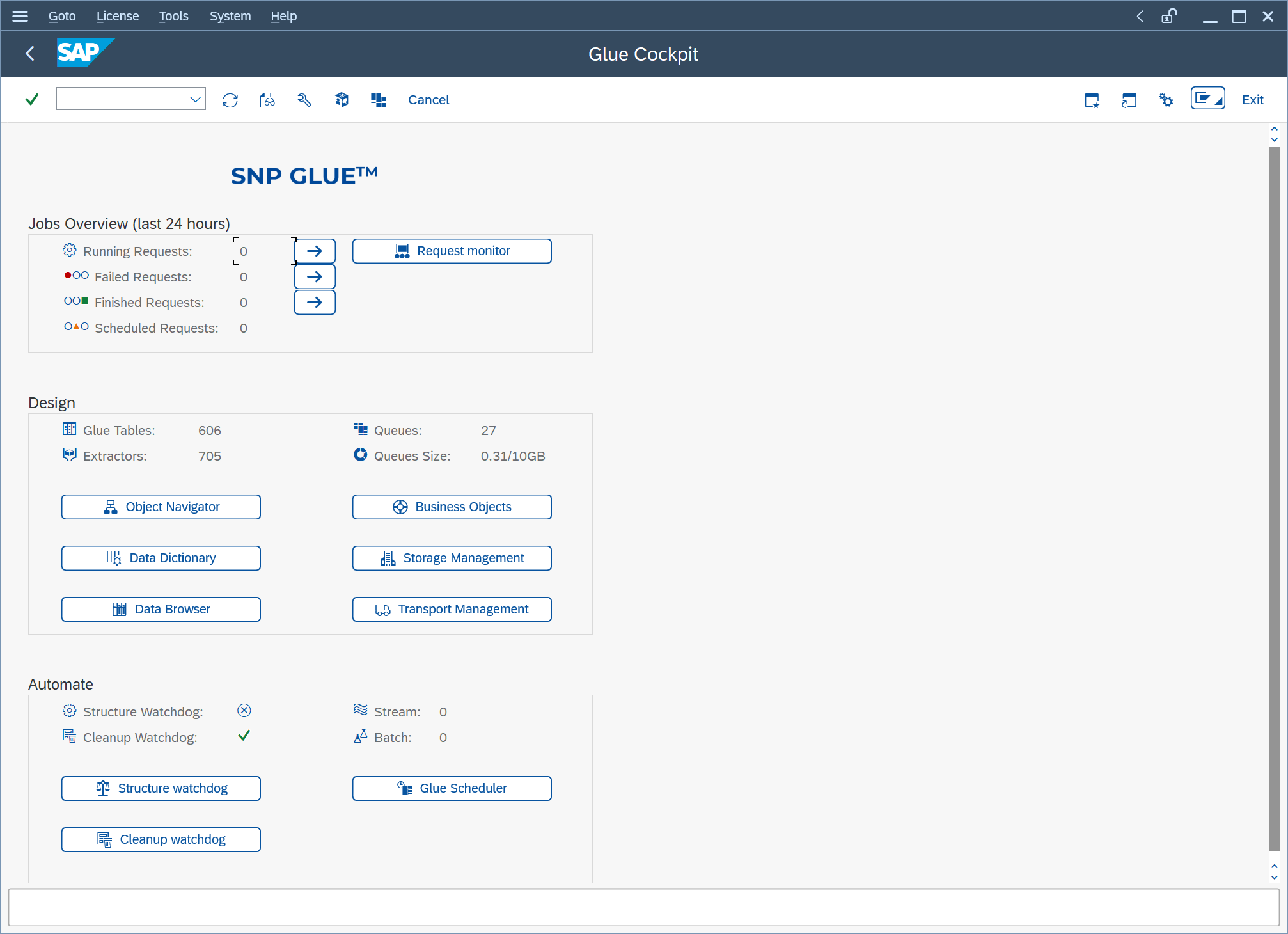The width and height of the screenshot is (1288, 934).
Task: Click the unlock padlock icon in title bar
Action: point(1169,16)
